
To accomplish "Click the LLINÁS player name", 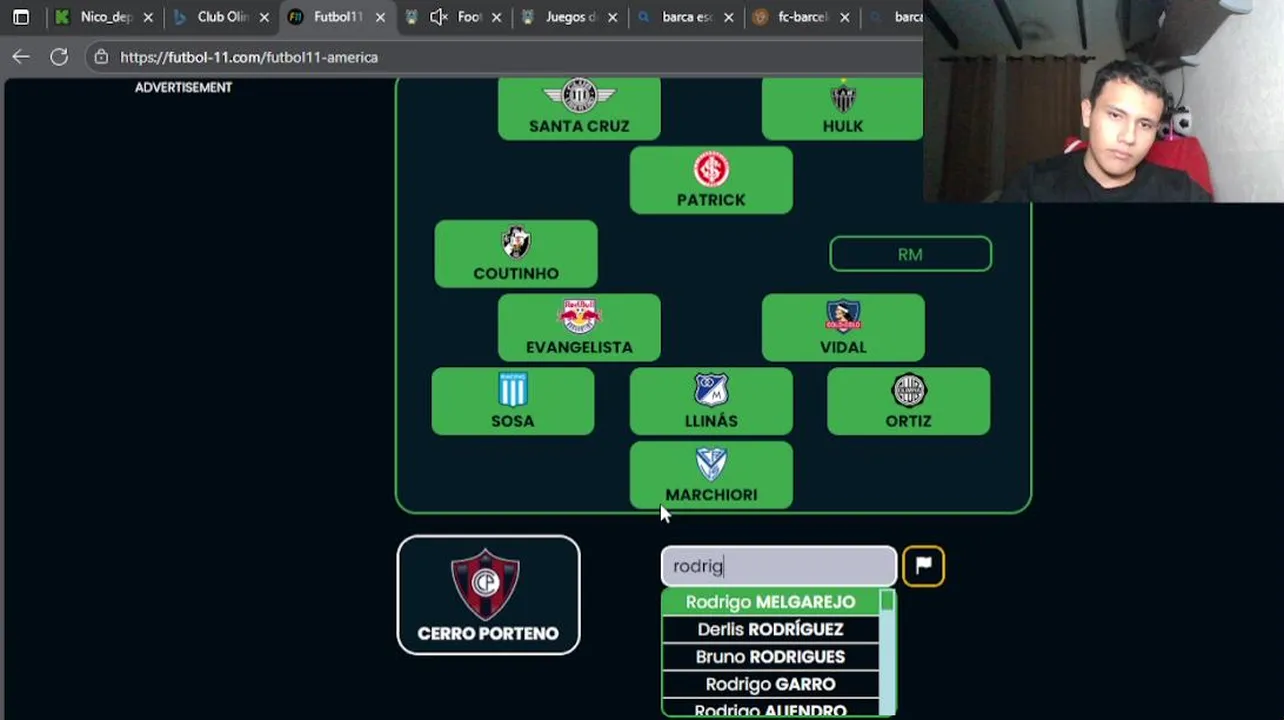I will point(711,421).
